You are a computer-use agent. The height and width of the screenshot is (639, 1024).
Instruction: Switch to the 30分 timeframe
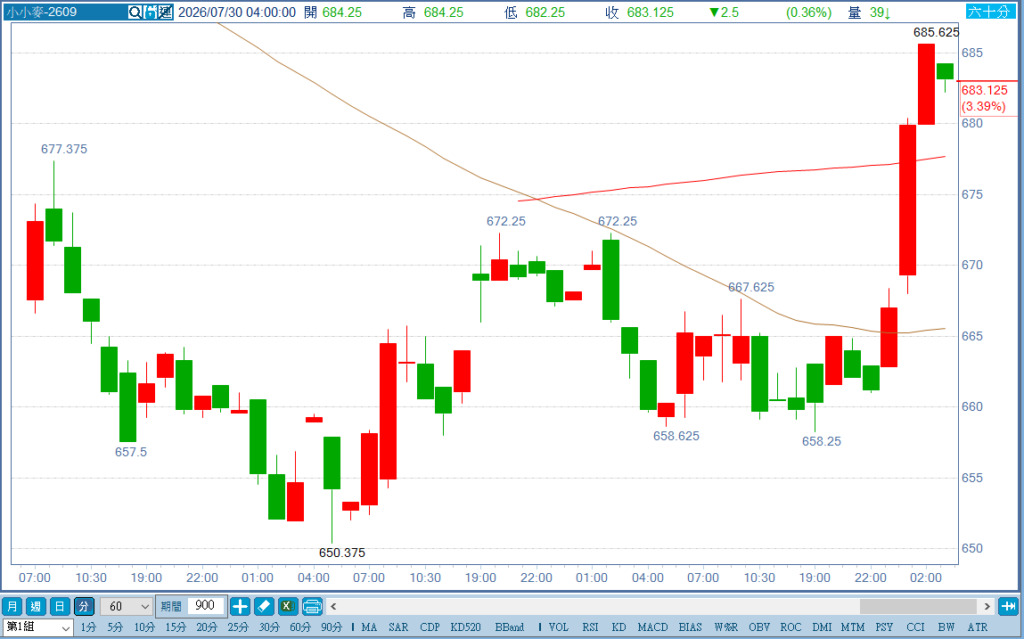(x=270, y=627)
